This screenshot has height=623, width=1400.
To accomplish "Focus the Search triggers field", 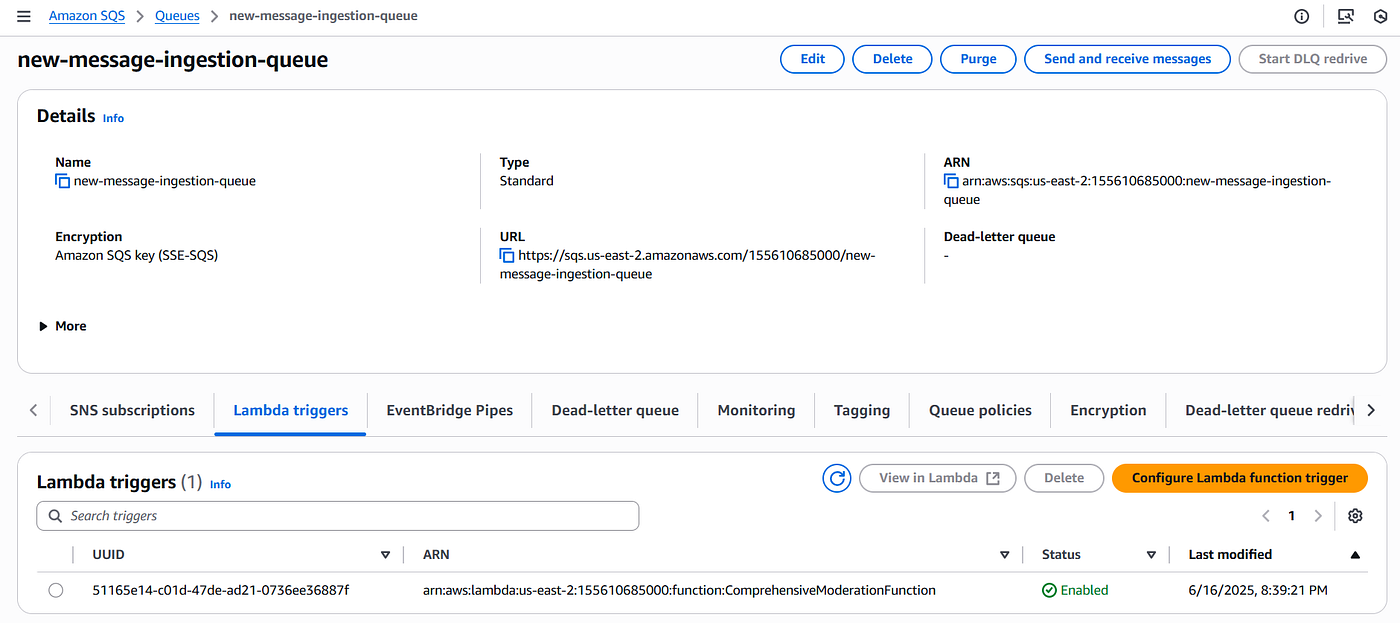I will point(338,516).
